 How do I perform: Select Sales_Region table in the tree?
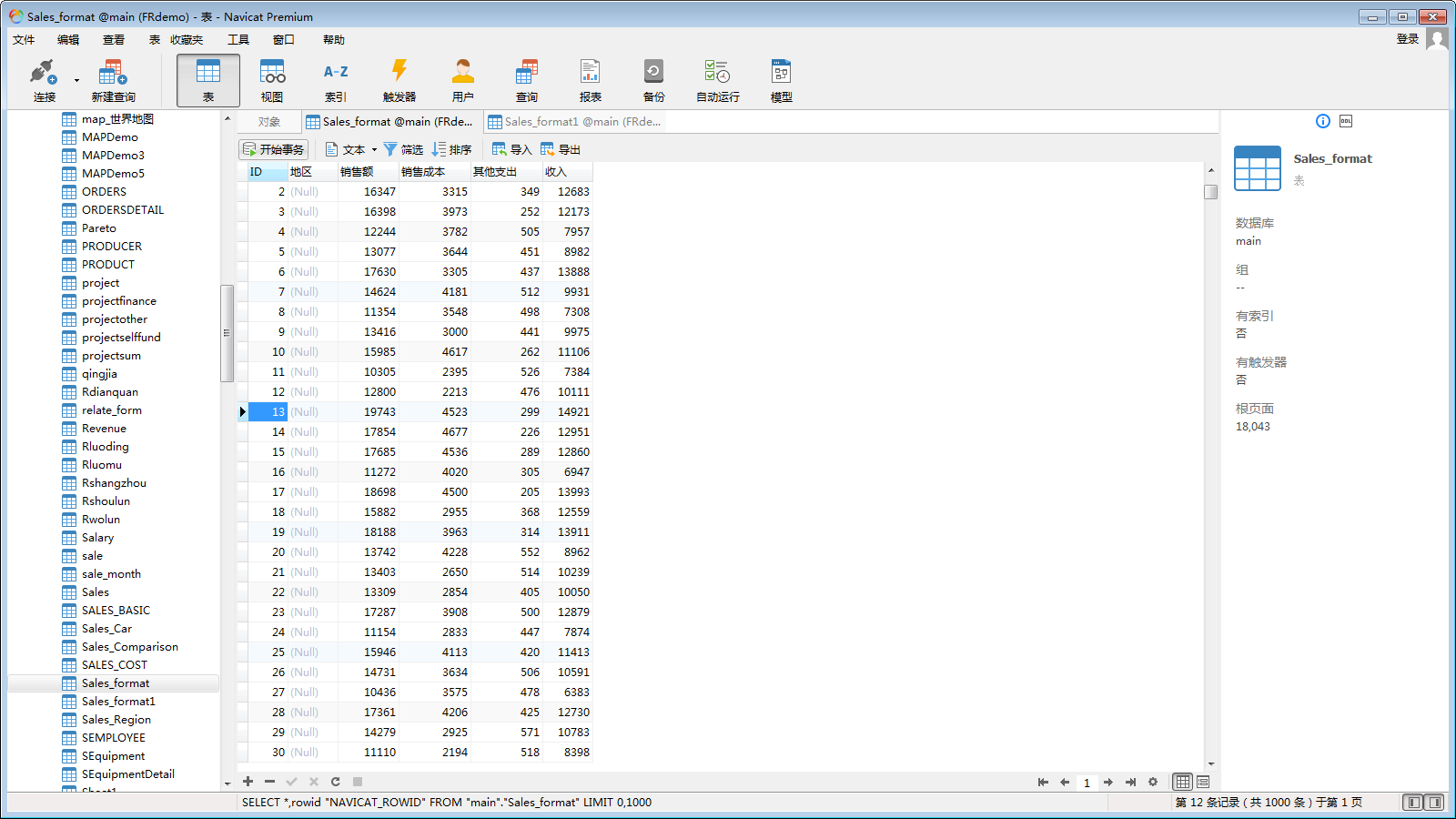(x=116, y=720)
